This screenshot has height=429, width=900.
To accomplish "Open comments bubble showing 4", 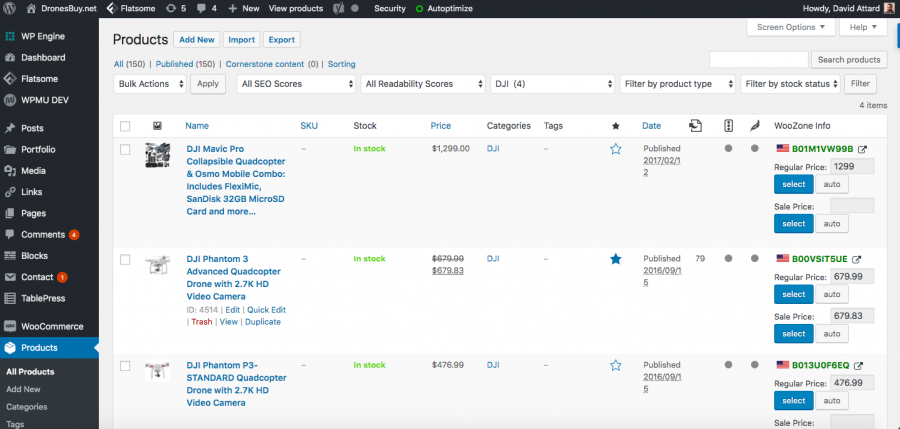I will [207, 9].
